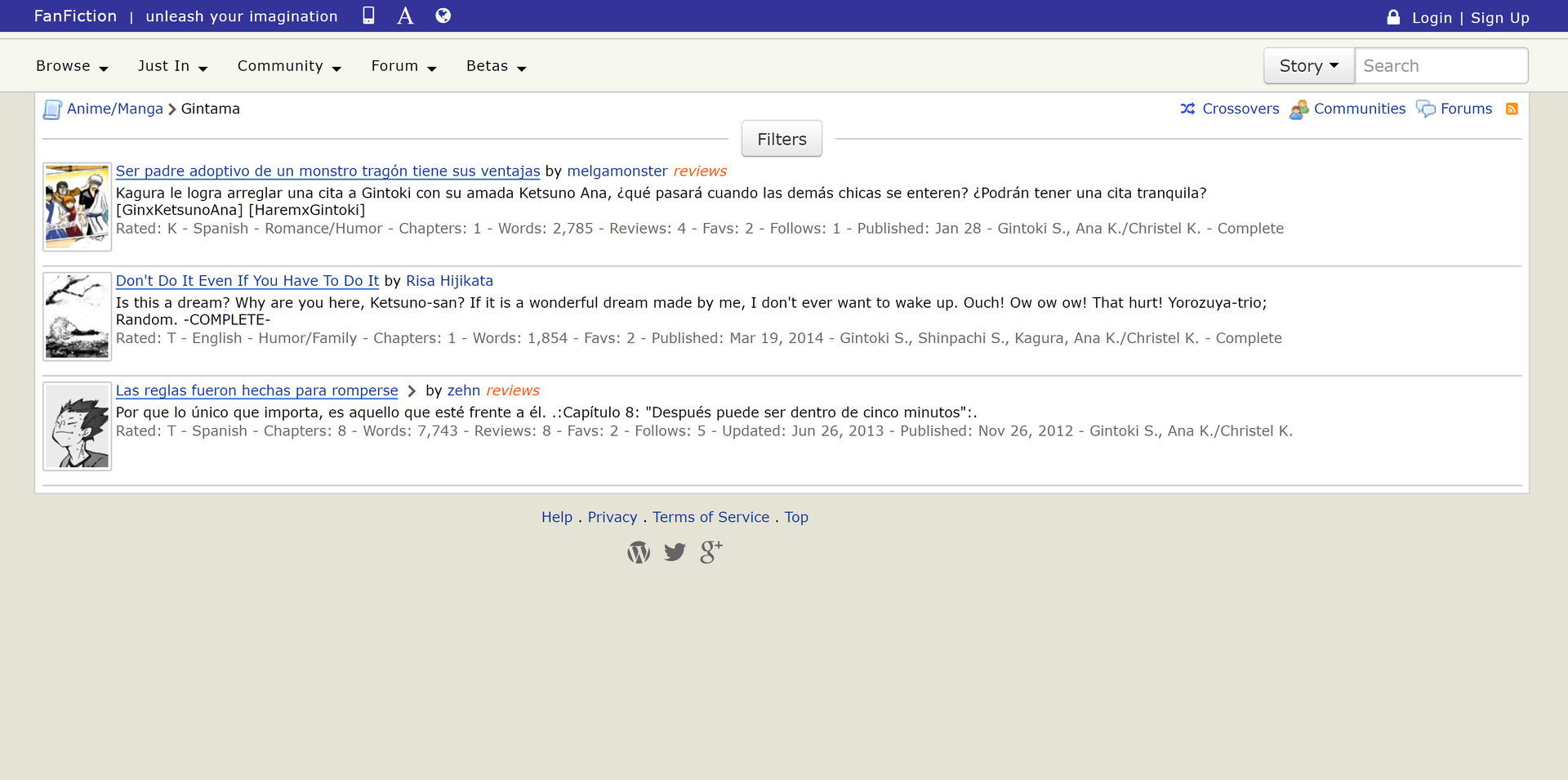The height and width of the screenshot is (780, 1568).
Task: Open the WordPress blog icon in footer
Action: [x=639, y=553]
